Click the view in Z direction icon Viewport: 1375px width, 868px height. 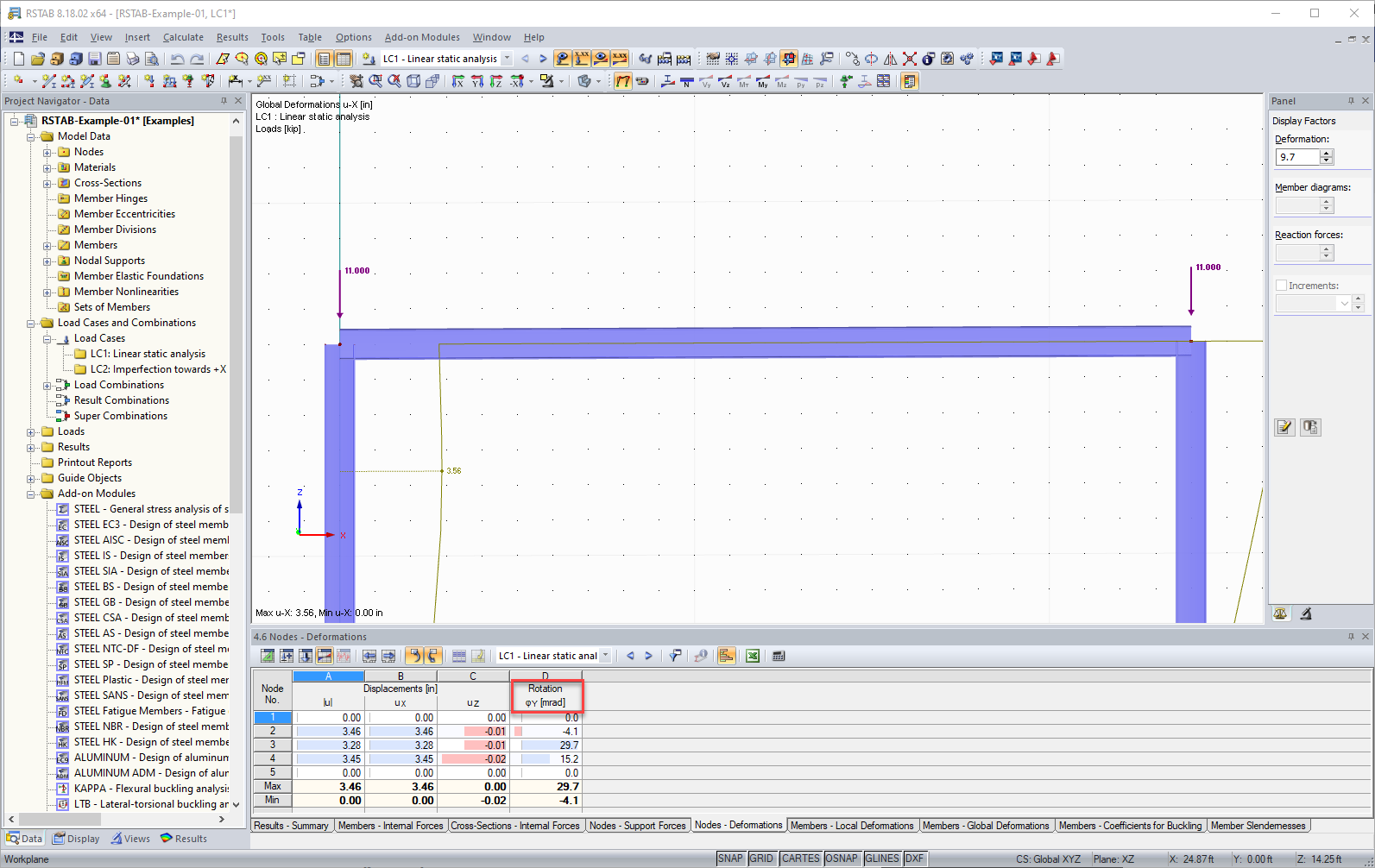tap(495, 81)
